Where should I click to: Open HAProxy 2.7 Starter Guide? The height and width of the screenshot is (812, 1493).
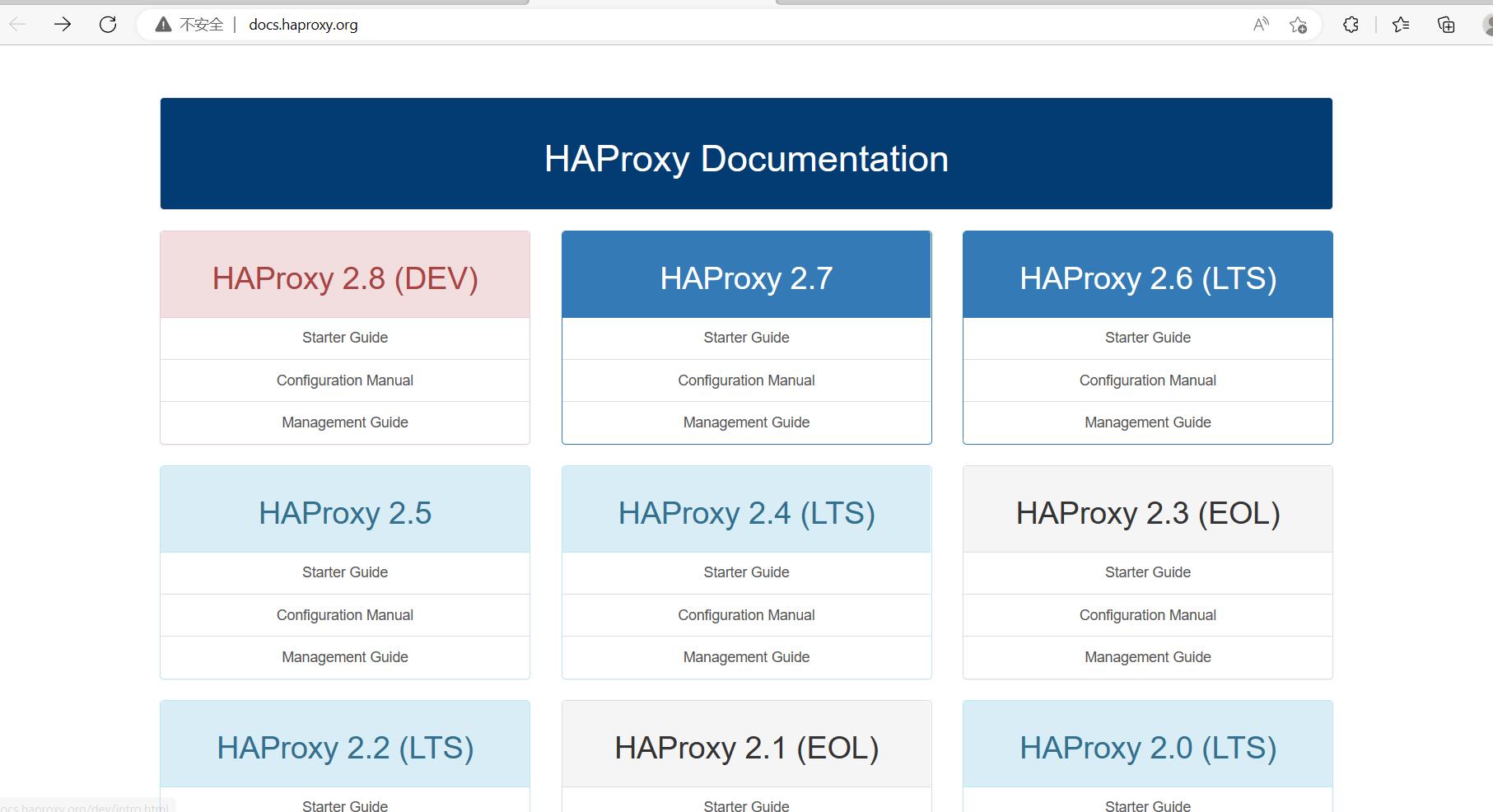(x=746, y=338)
